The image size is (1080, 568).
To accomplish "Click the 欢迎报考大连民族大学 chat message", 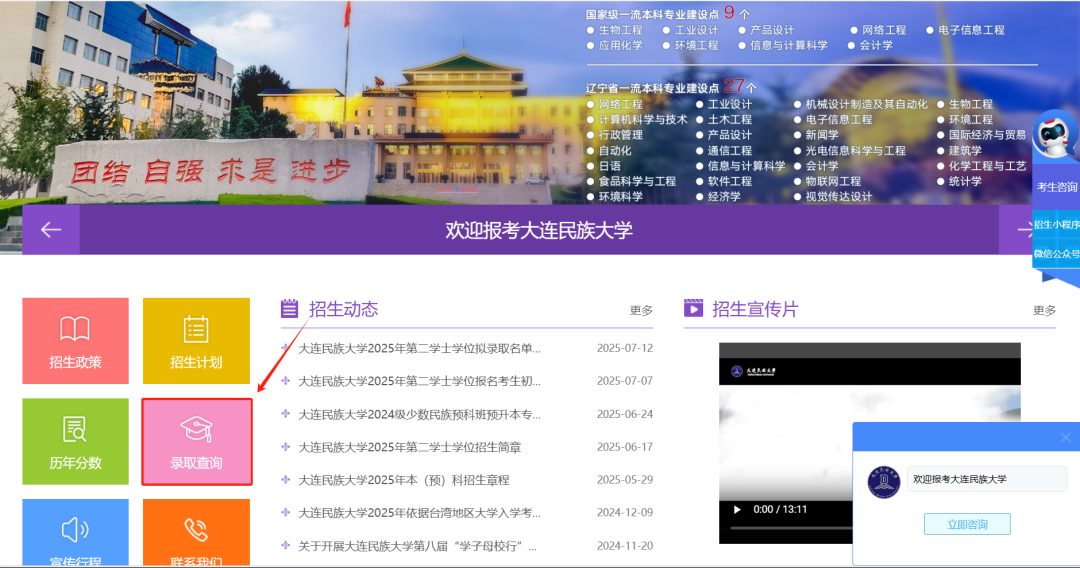I will [959, 479].
